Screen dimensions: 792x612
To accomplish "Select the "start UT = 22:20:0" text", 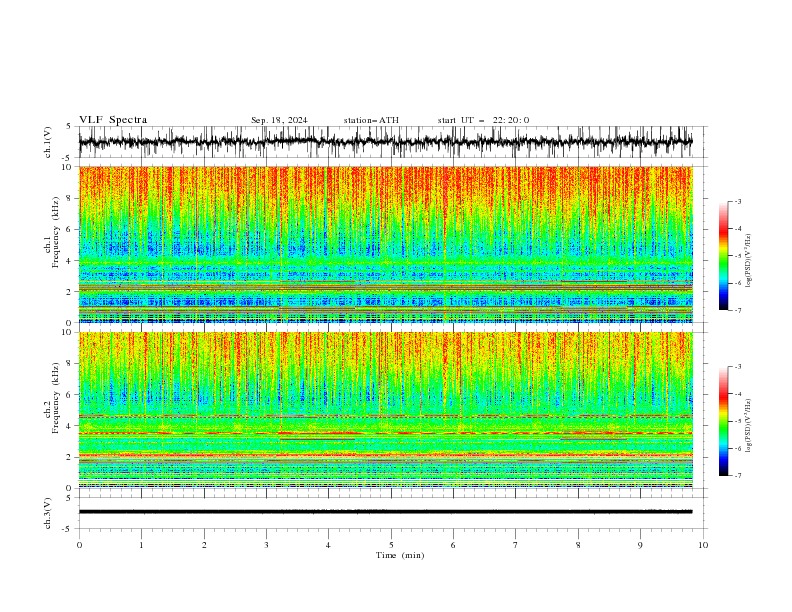I will pos(483,120).
